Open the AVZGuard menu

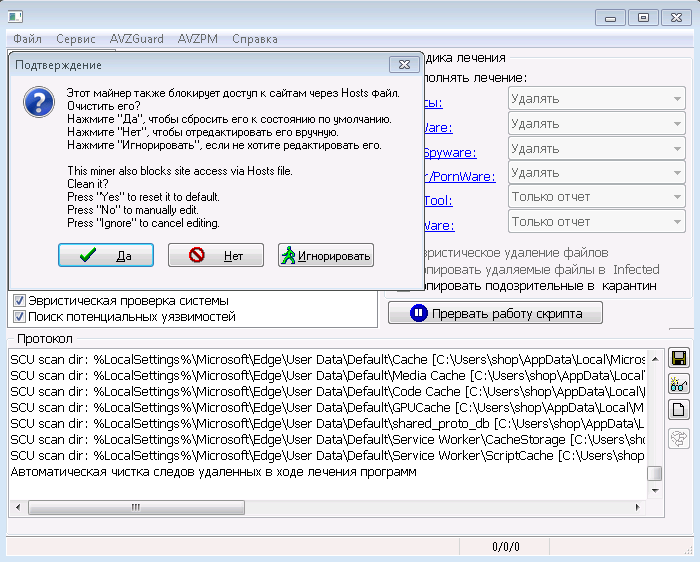click(x=137, y=39)
